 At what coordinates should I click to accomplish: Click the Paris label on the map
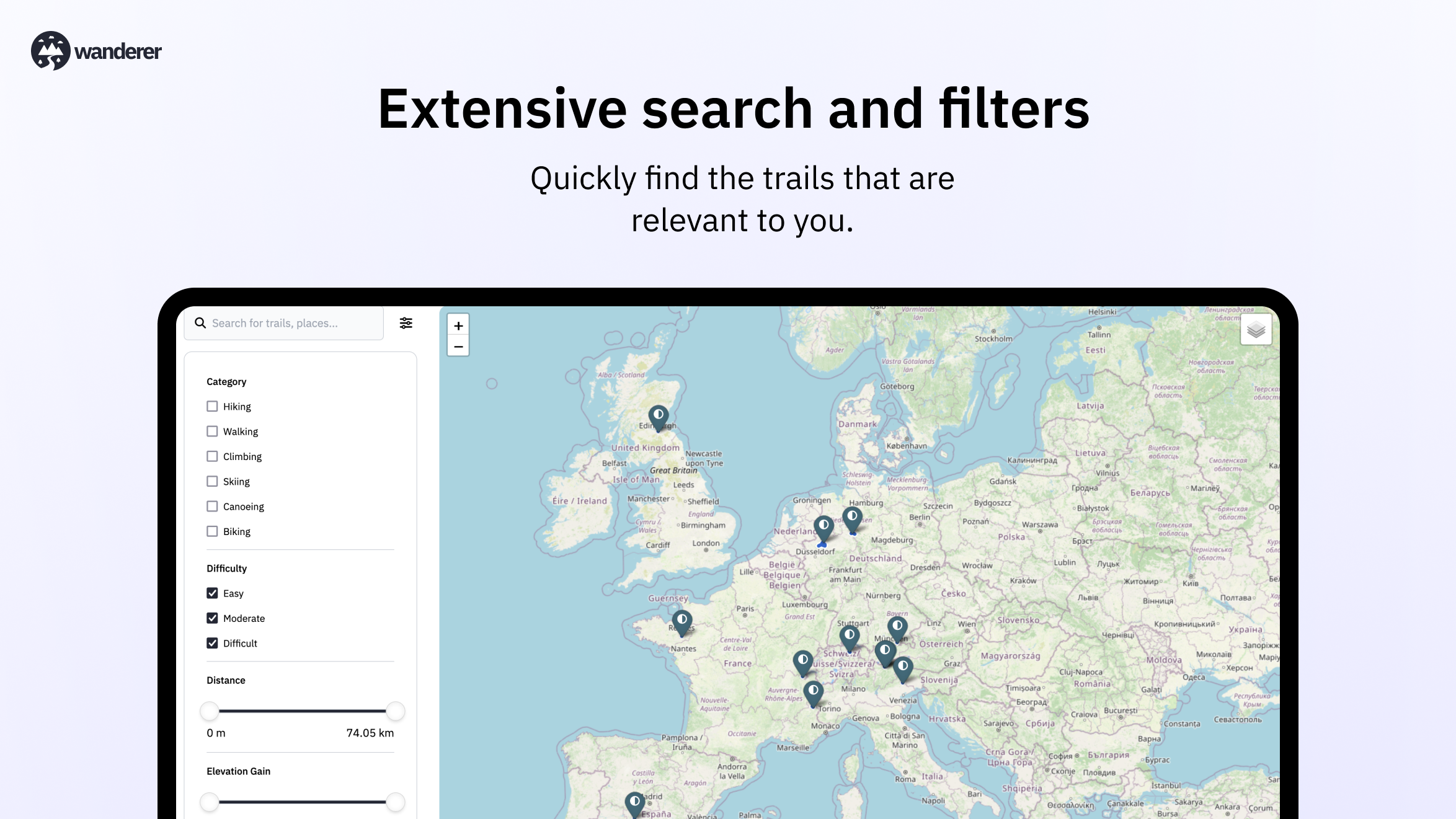(745, 609)
